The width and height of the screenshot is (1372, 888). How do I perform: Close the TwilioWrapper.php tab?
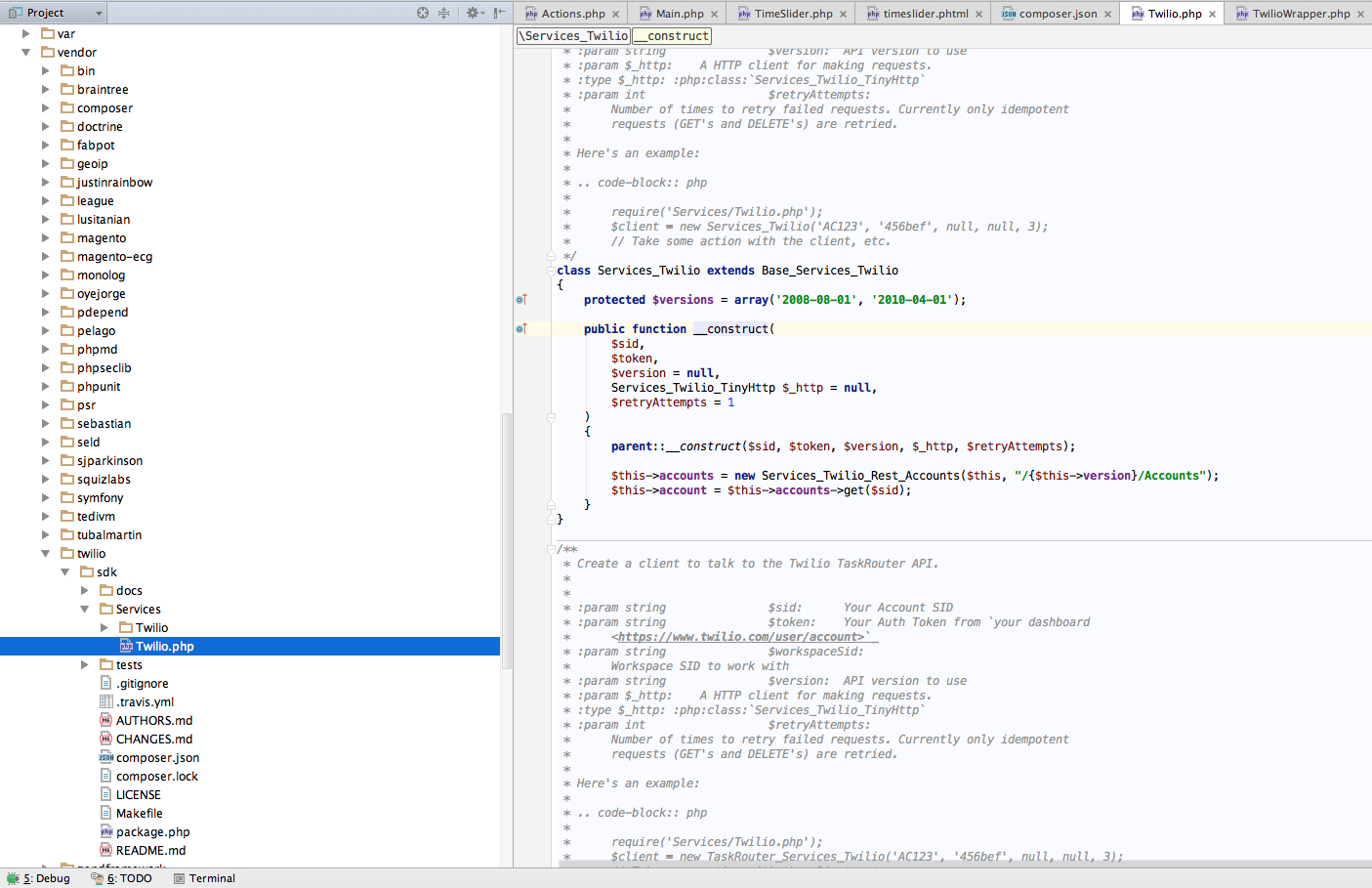tap(1360, 14)
